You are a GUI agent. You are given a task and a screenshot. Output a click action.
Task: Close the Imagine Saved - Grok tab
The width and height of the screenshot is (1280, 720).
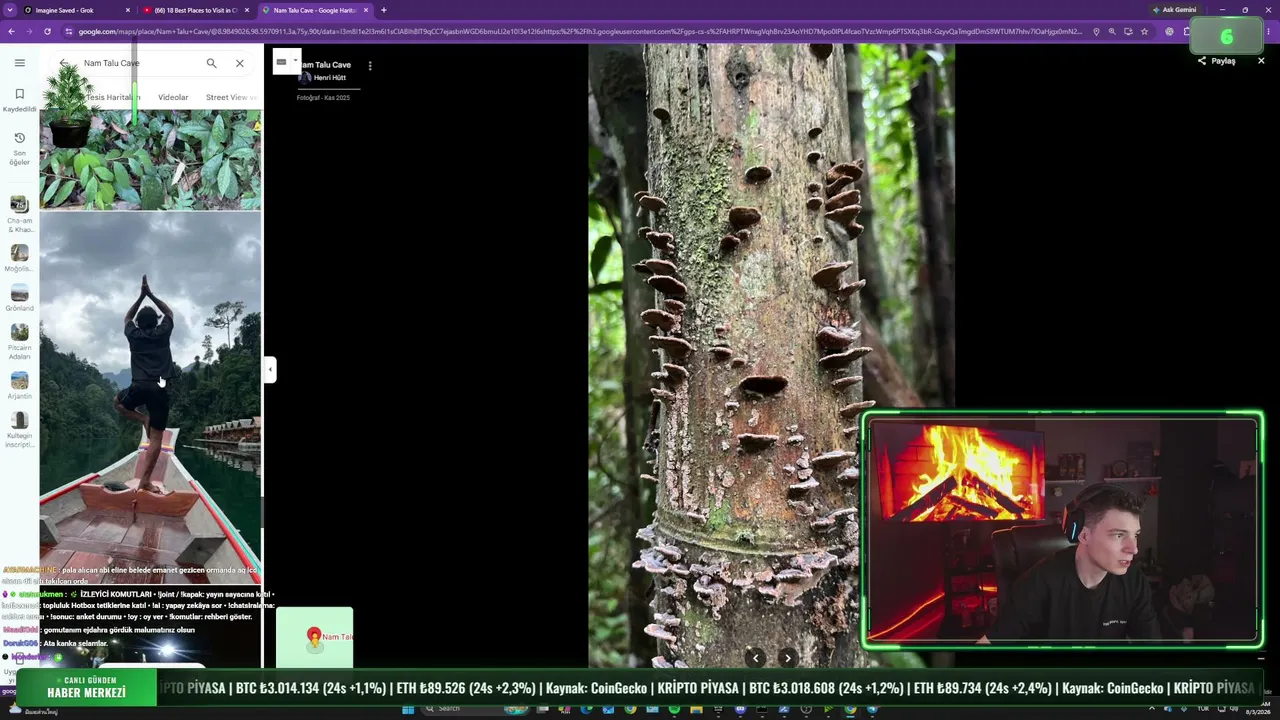coord(128,10)
